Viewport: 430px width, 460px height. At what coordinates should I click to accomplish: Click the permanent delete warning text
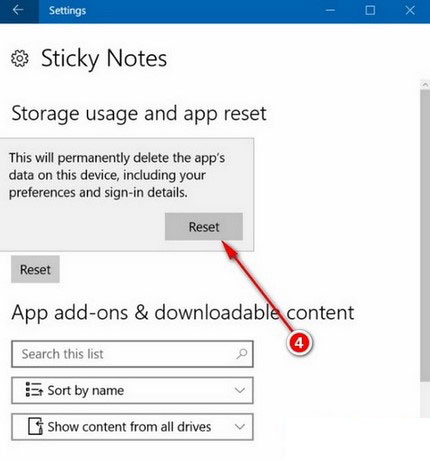click(117, 175)
